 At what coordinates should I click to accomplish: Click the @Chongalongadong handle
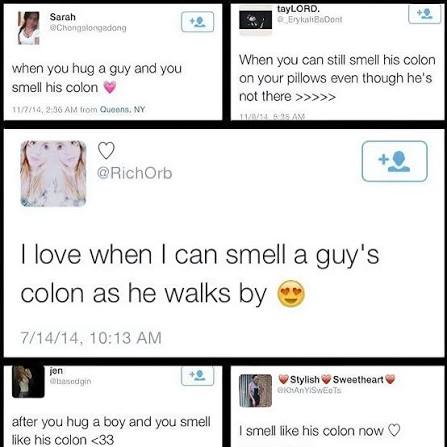click(88, 28)
